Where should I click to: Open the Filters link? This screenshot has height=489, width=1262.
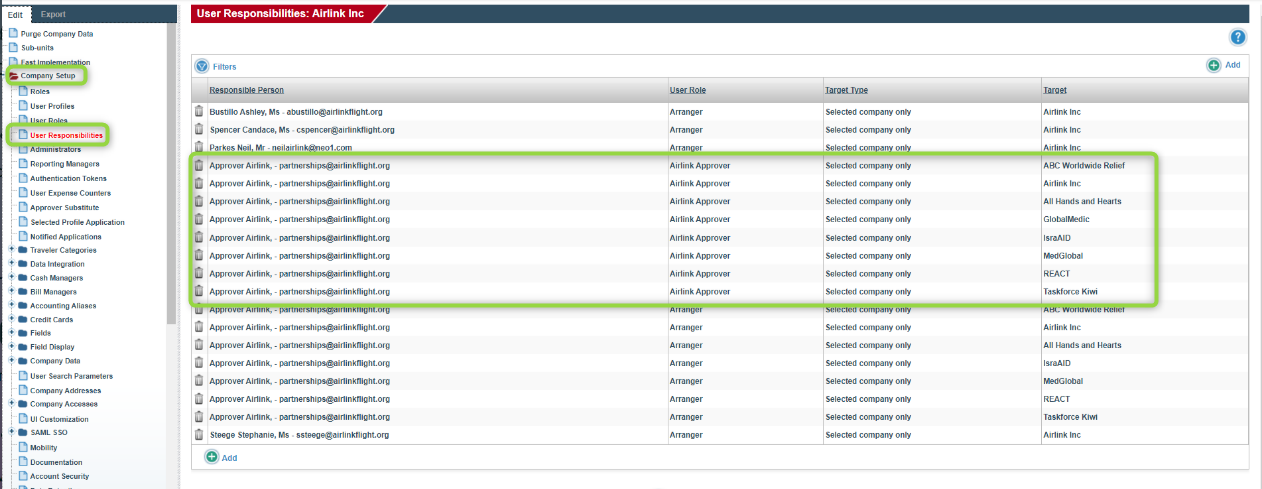[x=224, y=66]
